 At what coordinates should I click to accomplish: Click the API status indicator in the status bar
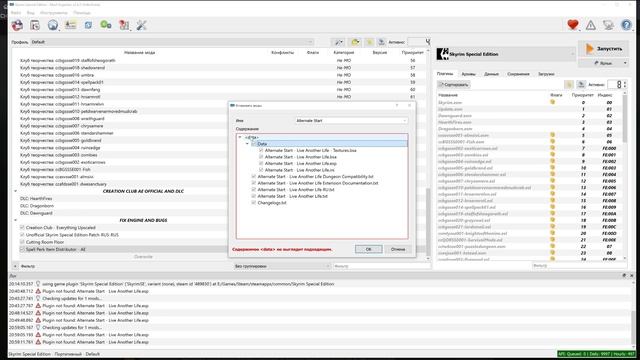coord(596,354)
